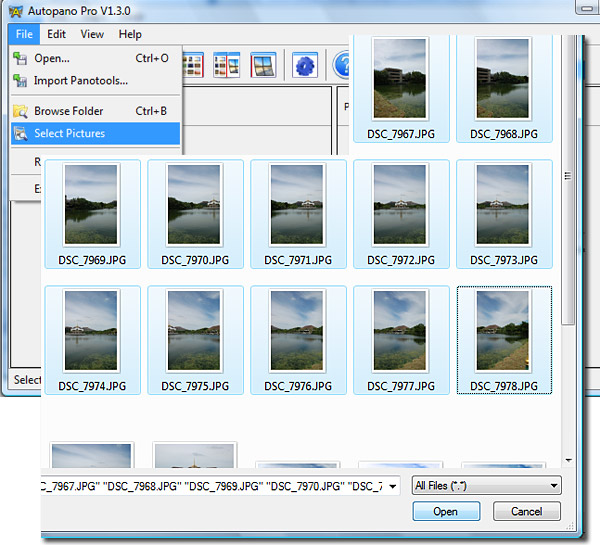Click the Open menu item icon
The image size is (600, 545).
point(20,59)
